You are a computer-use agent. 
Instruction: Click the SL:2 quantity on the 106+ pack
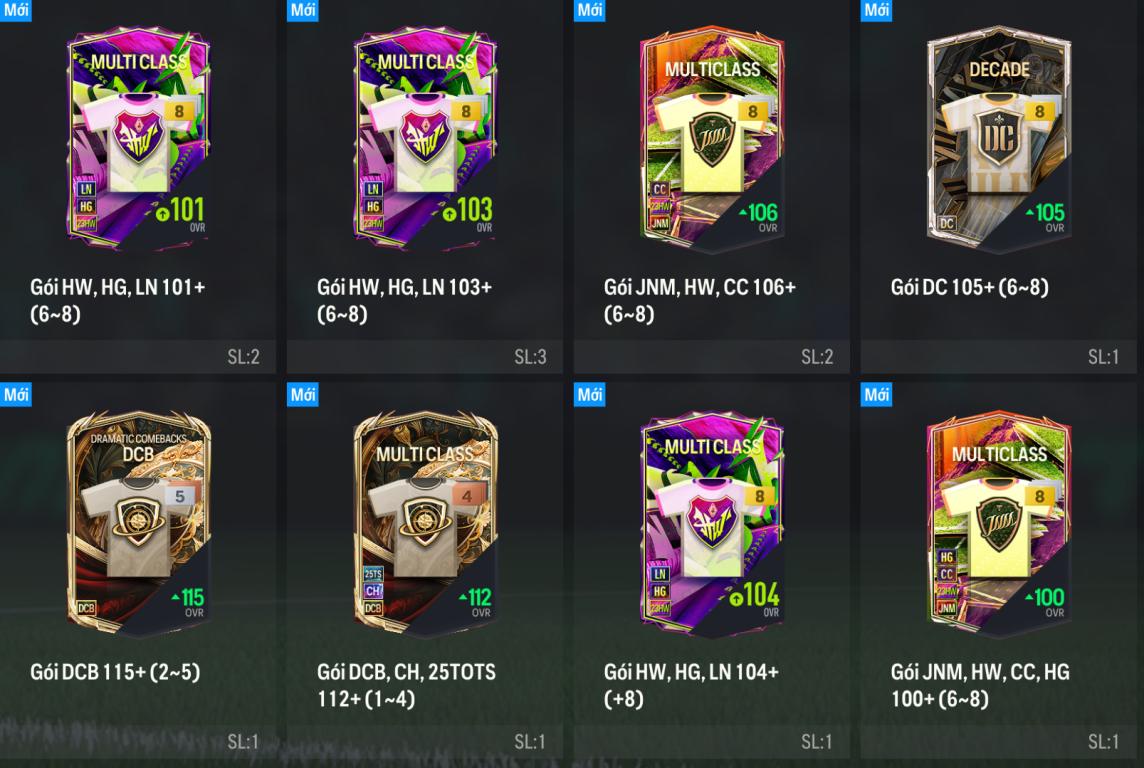pyautogui.click(x=816, y=357)
